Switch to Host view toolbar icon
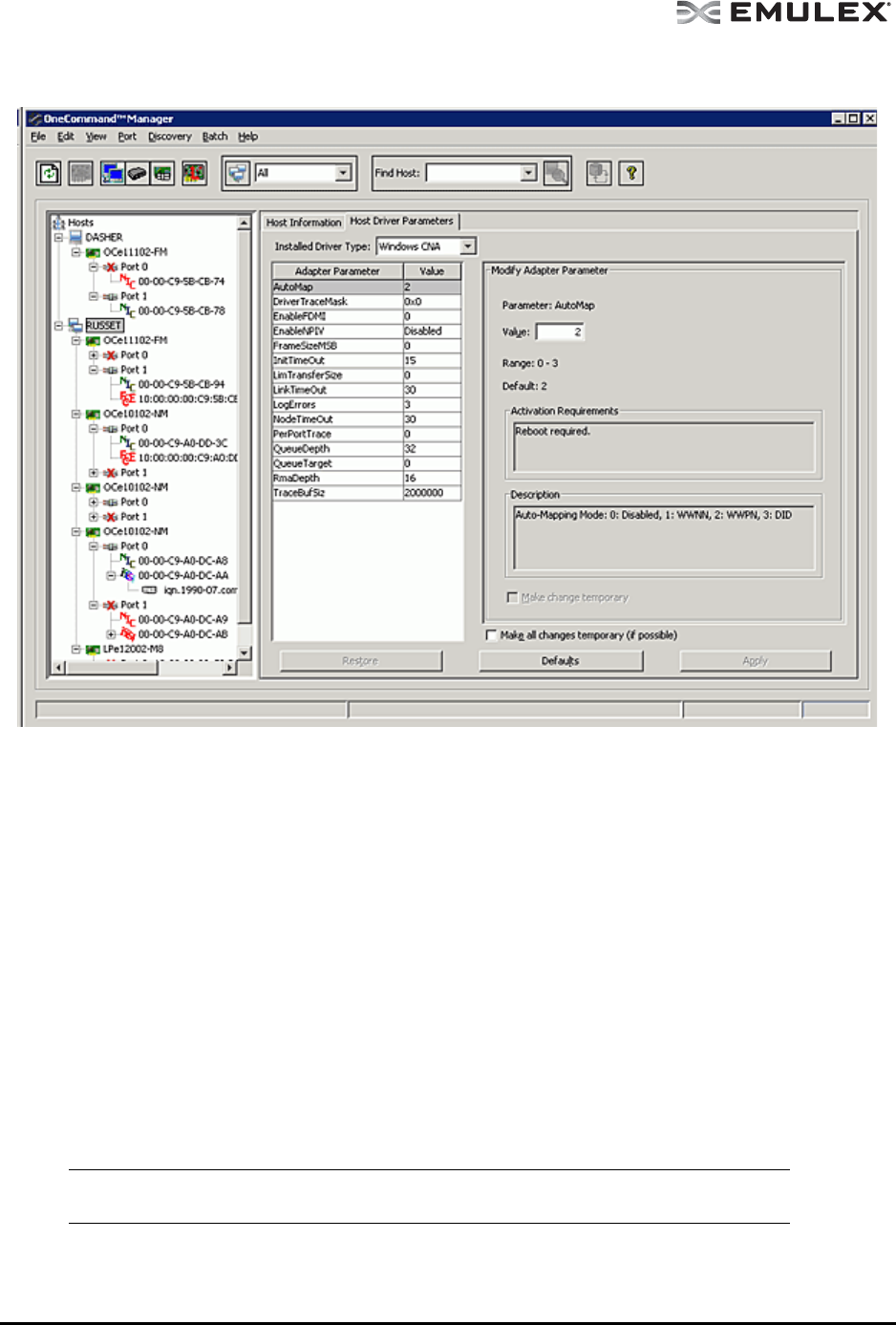 pos(113,173)
